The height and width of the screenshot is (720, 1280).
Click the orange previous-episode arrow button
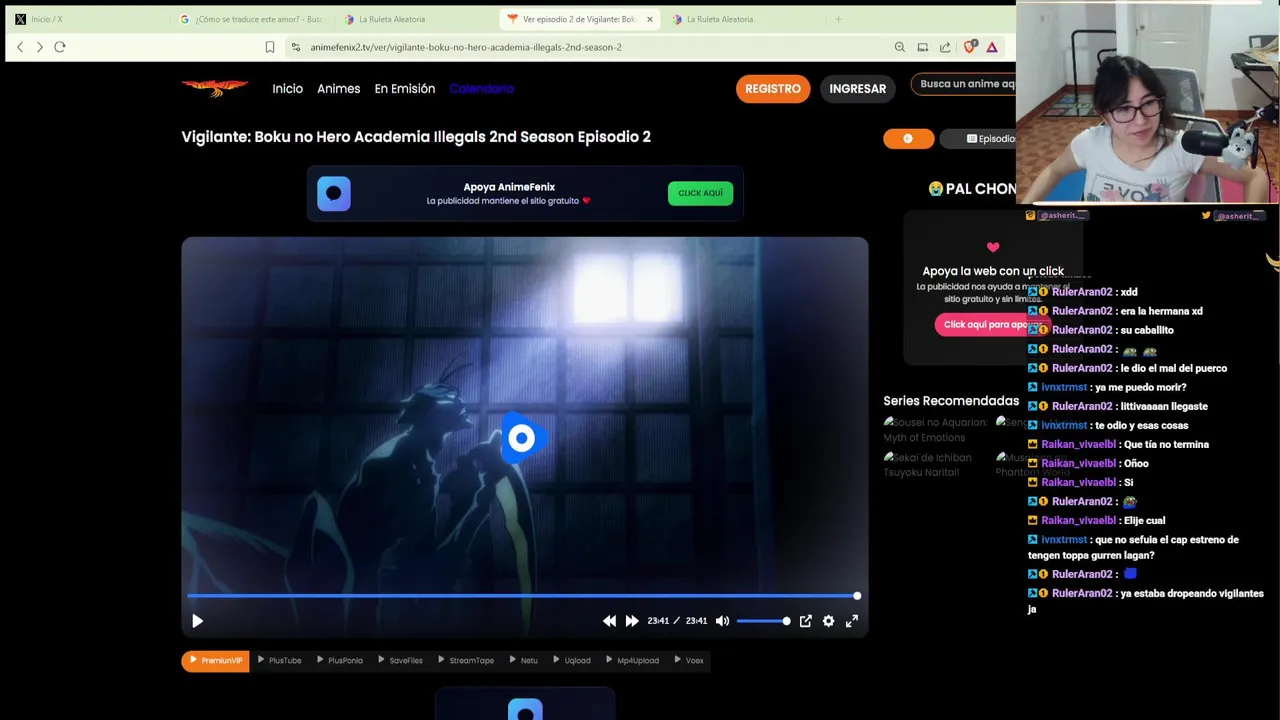(908, 139)
